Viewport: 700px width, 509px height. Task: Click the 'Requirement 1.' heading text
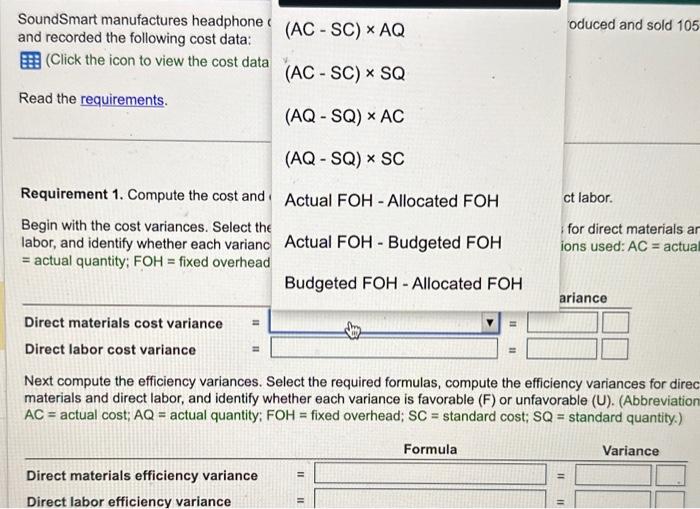click(x=71, y=194)
